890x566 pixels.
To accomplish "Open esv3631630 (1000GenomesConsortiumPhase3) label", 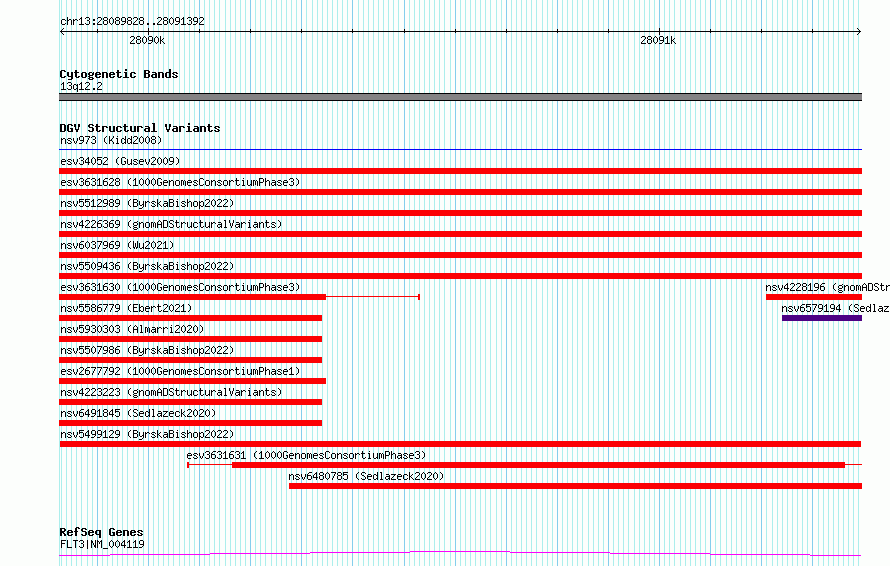I will (x=180, y=287).
